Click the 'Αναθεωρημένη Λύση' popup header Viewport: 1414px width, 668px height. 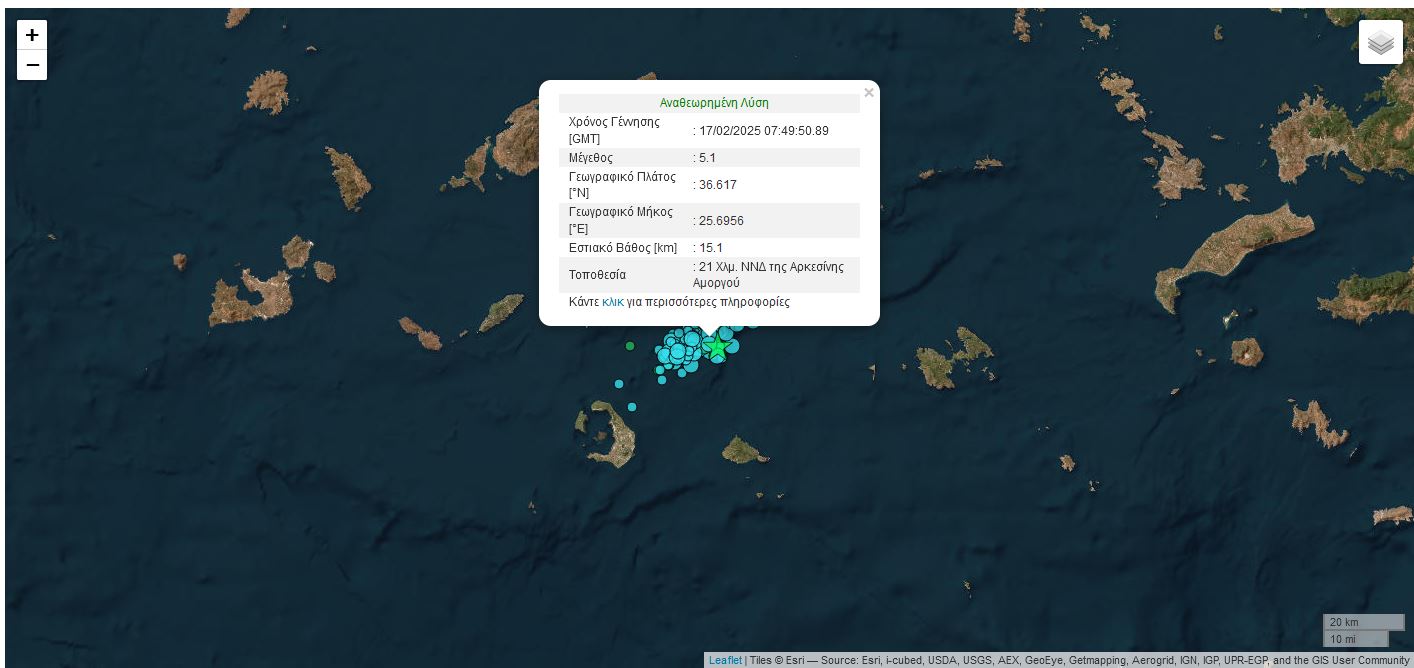coord(713,103)
